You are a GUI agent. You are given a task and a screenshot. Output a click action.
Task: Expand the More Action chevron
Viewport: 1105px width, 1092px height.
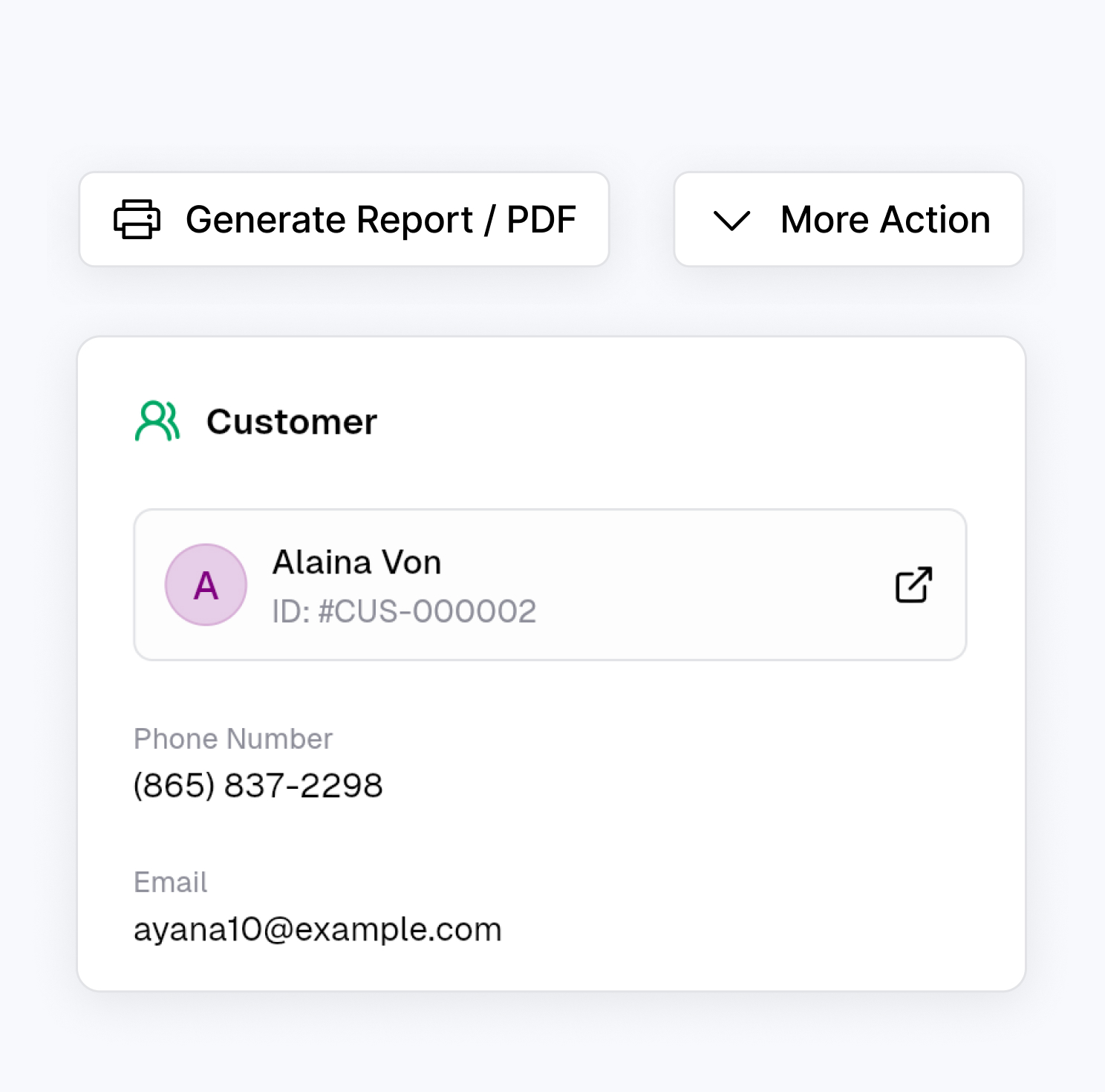[x=732, y=220]
